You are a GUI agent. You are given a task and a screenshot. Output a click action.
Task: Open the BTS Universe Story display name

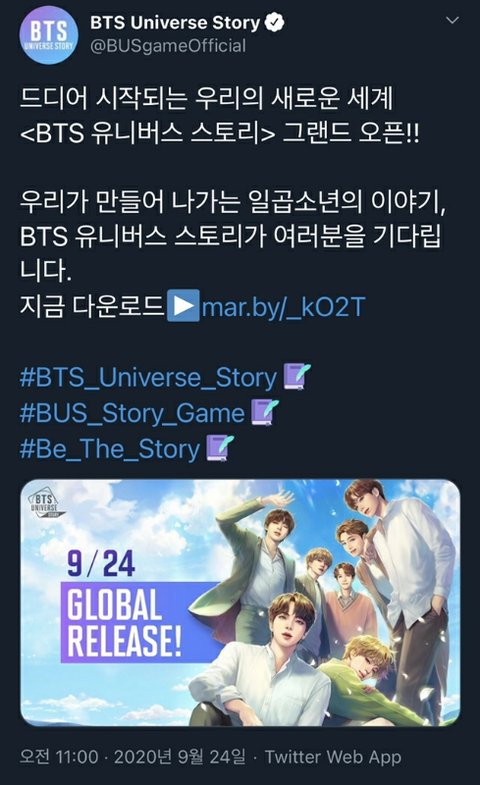(175, 23)
